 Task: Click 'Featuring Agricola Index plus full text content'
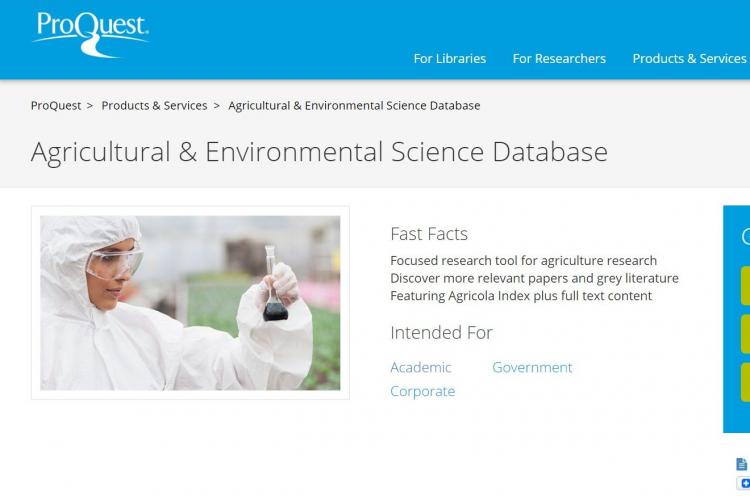[x=521, y=296]
